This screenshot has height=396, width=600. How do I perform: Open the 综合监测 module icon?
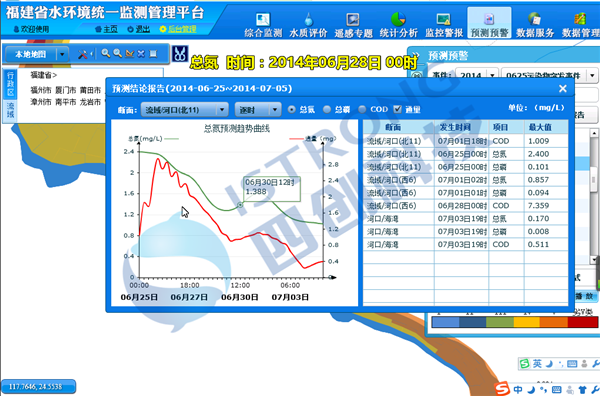pyautogui.click(x=263, y=19)
